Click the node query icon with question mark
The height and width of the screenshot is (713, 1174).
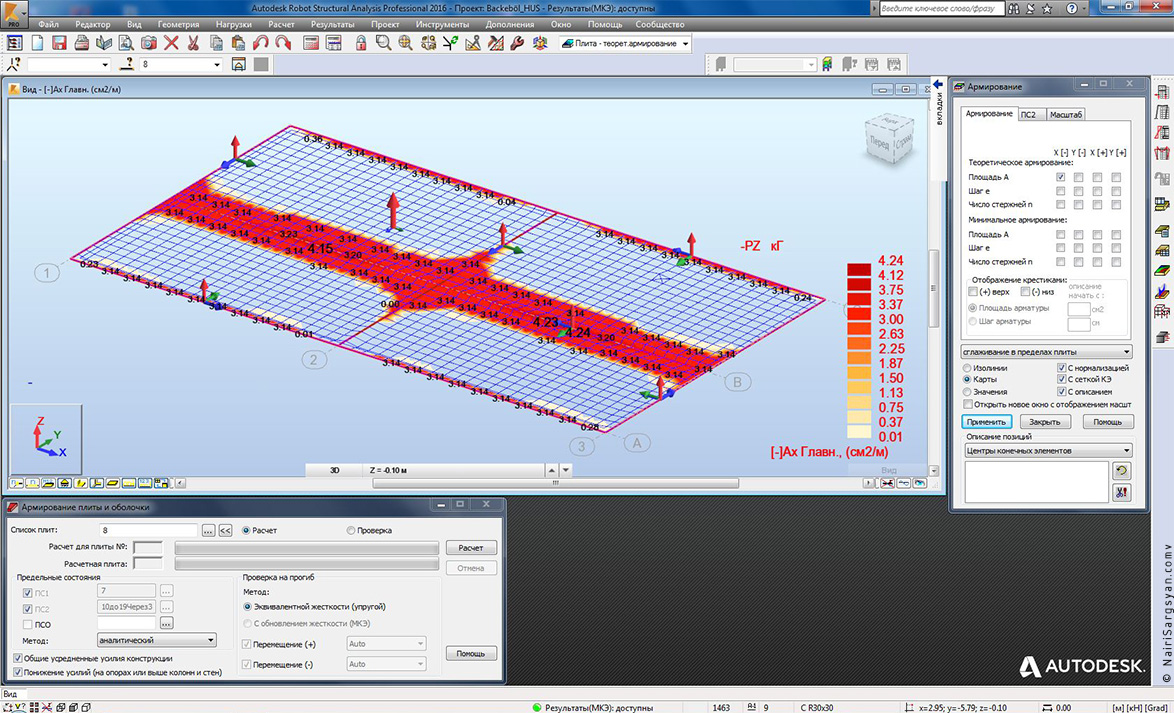(14, 64)
